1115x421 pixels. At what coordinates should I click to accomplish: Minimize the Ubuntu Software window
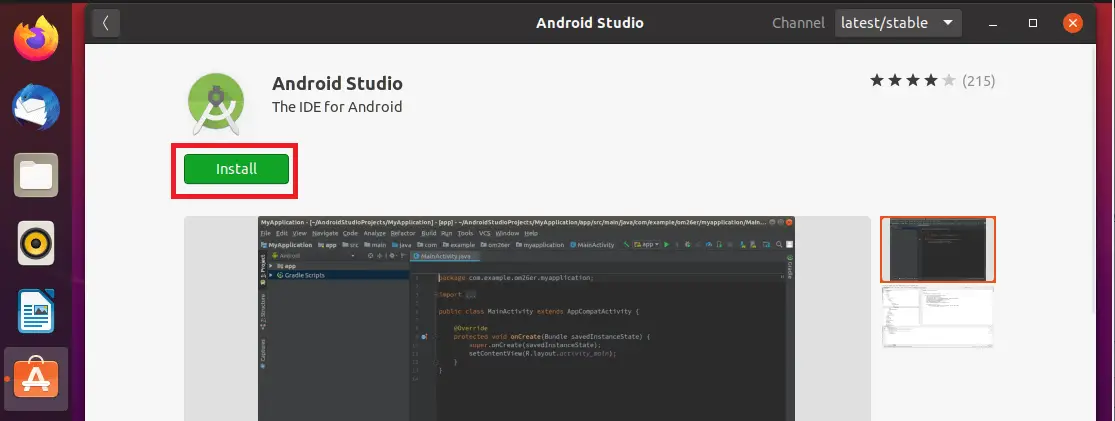[994, 22]
